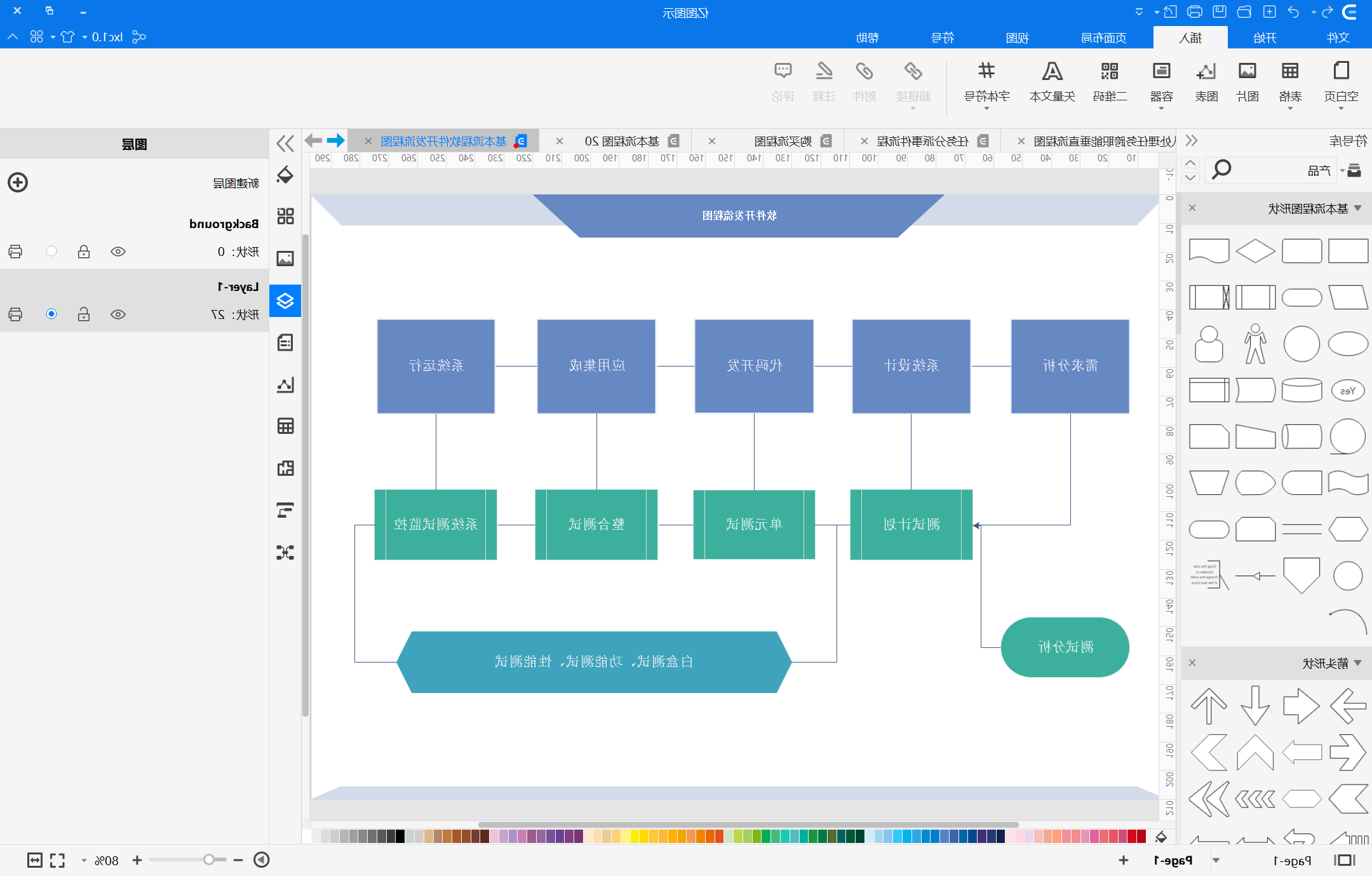
Task: Click the Save icon in the title bar
Action: [x=1219, y=11]
